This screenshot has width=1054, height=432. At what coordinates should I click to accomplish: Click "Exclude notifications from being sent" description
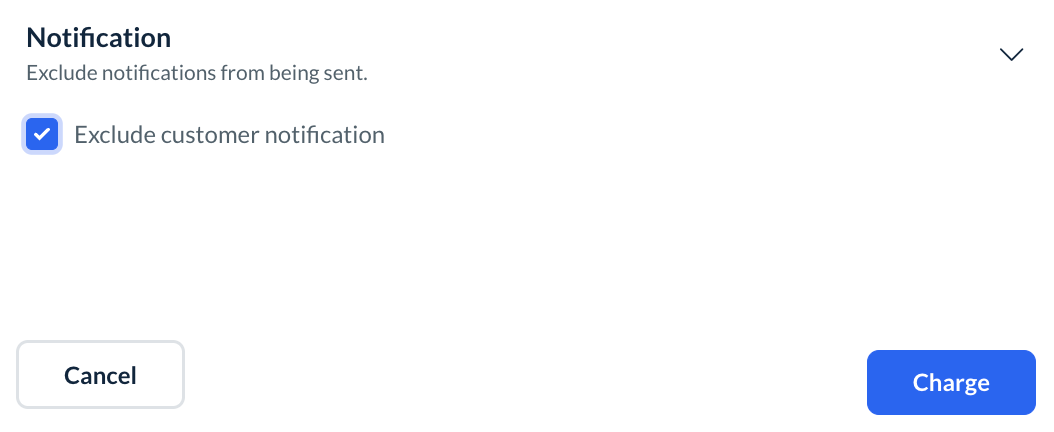[197, 73]
